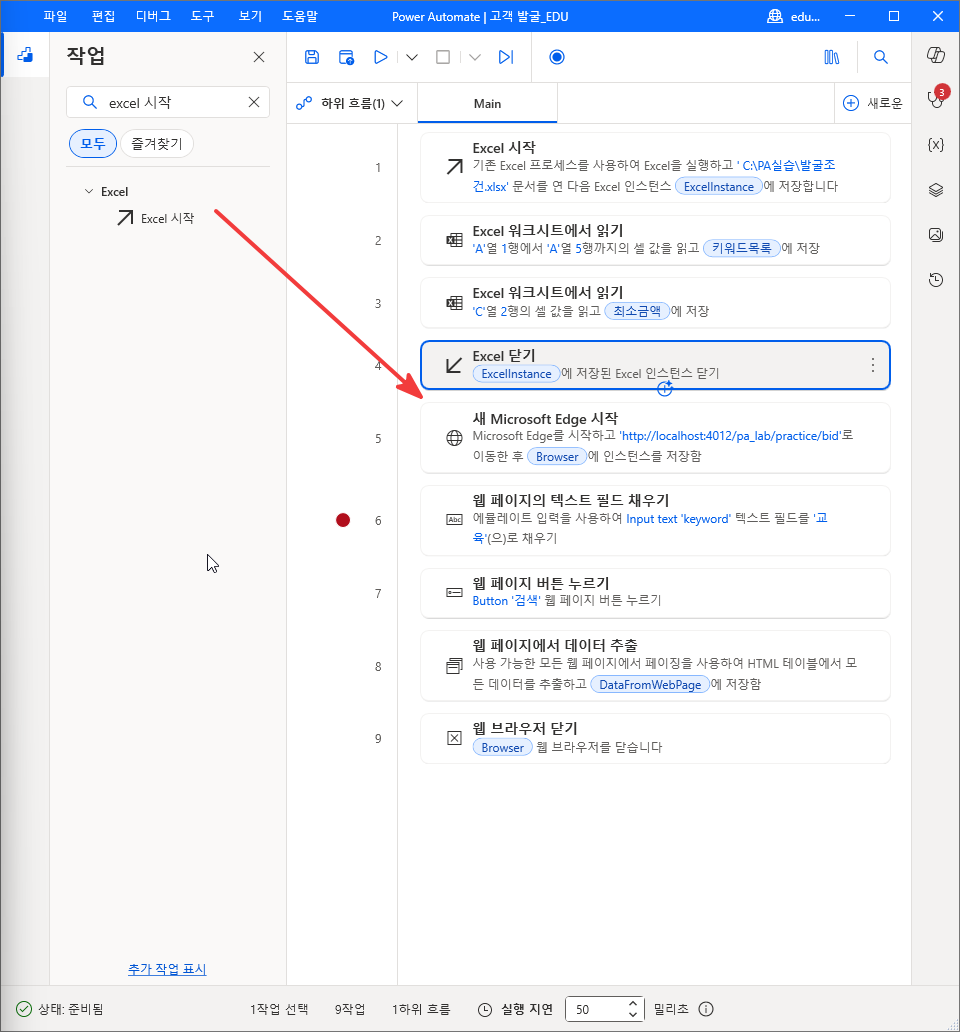960x1032 pixels.
Task: Open the Variables {x} panel
Action: click(936, 145)
